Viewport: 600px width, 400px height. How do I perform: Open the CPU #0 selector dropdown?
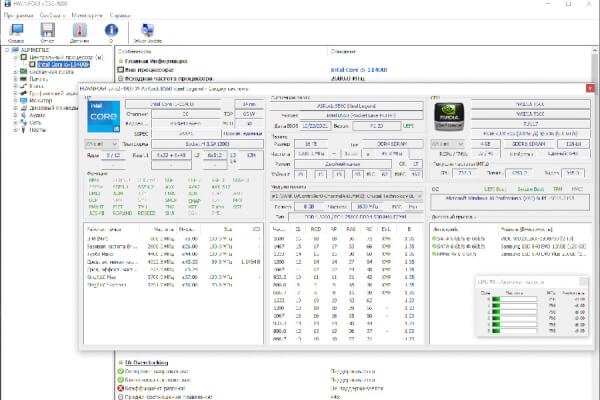[101, 144]
